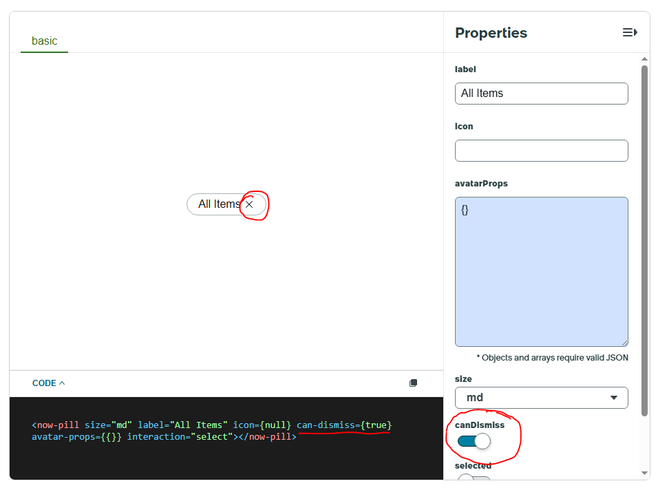Click the Properties panel scrollbar thumb
This screenshot has height=492, width=658.
click(645, 241)
